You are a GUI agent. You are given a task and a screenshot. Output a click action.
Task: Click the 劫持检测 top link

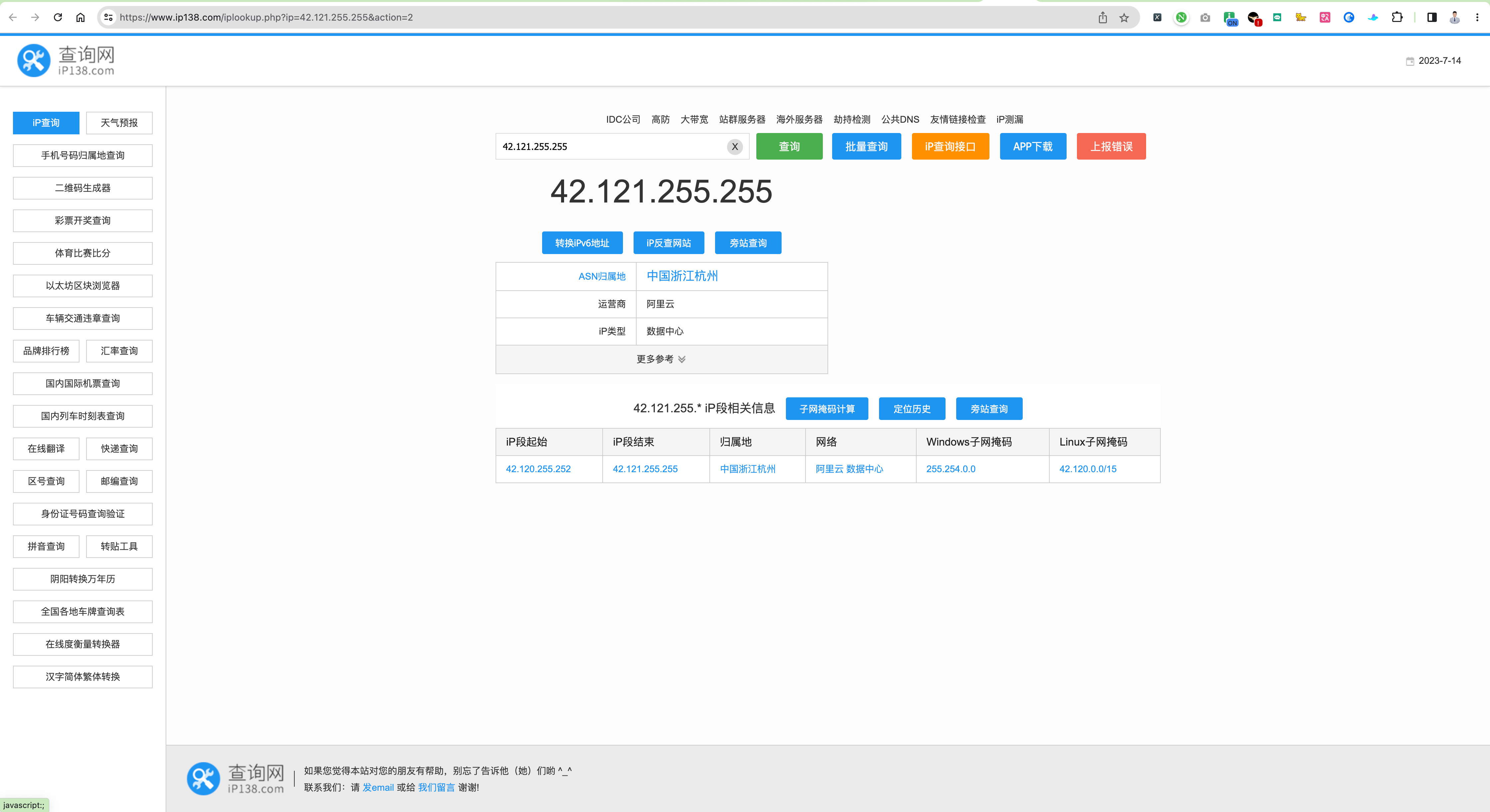tap(851, 119)
